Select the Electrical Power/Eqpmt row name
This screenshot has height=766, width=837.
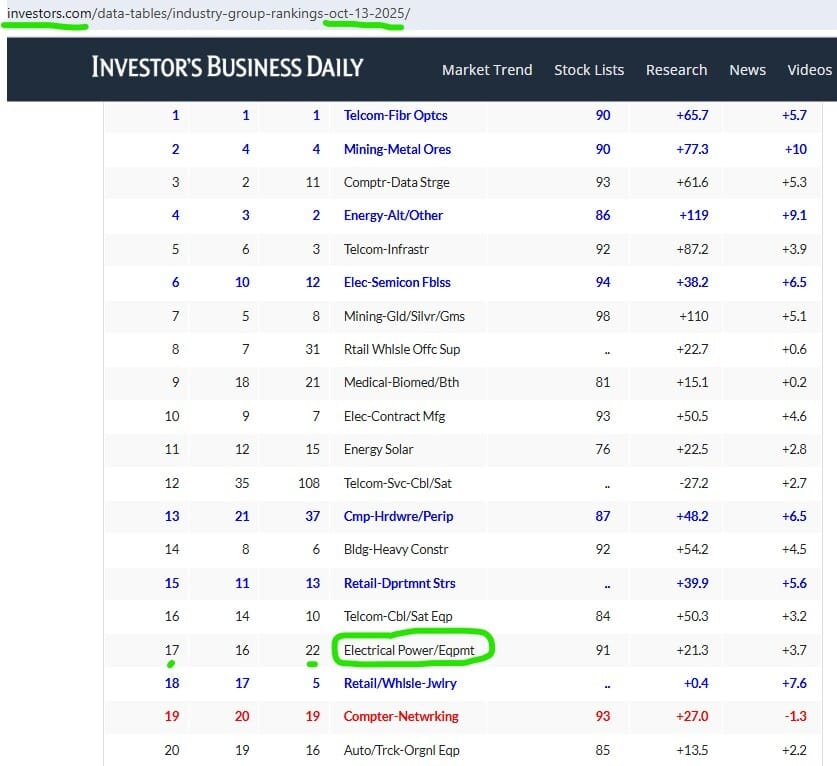click(x=409, y=650)
